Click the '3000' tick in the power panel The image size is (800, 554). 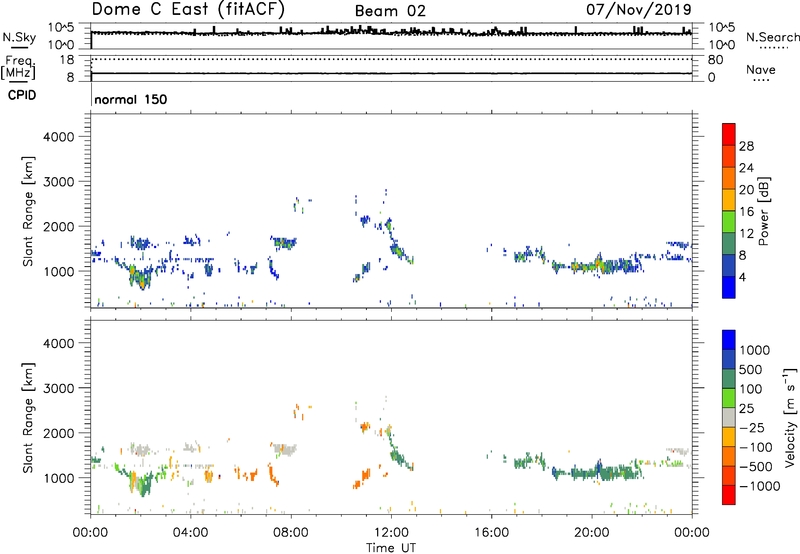58,182
